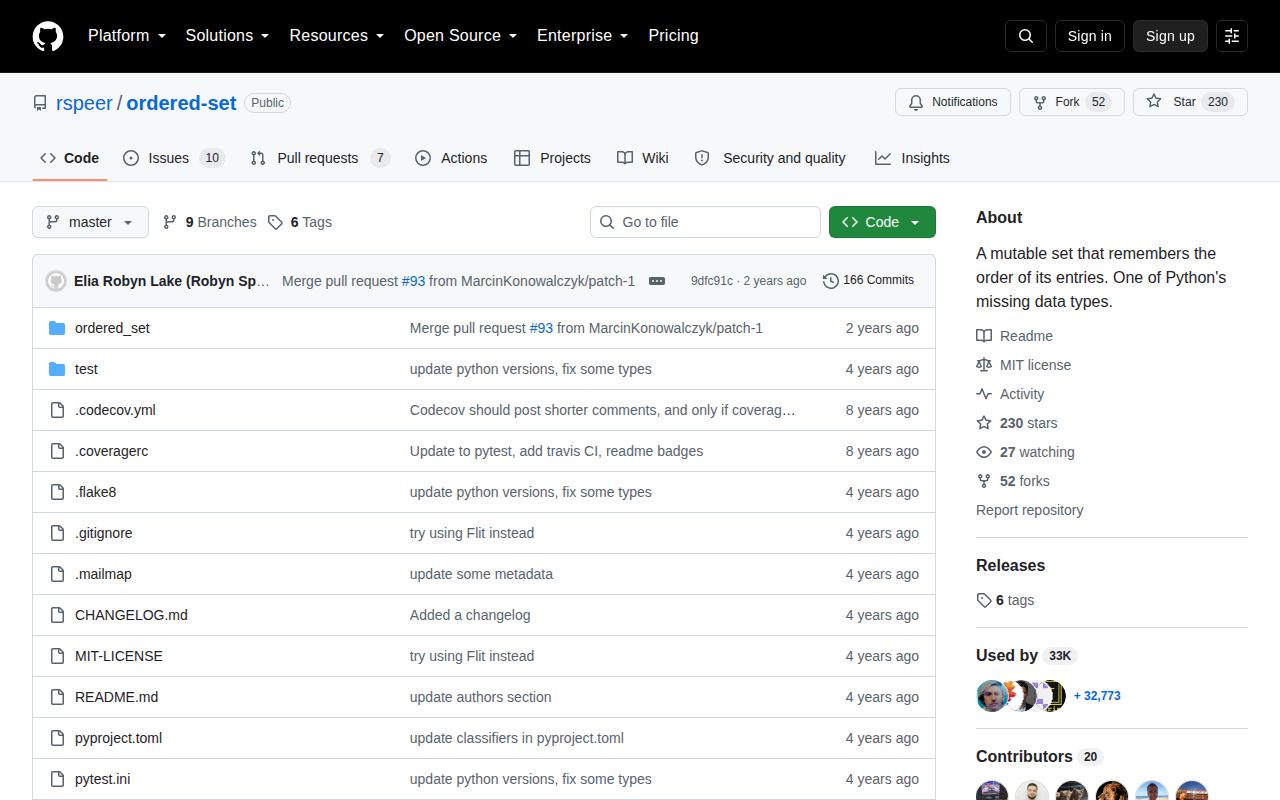Expand commit message ellipsis button
Viewport: 1280px width, 800px height.
(x=657, y=281)
